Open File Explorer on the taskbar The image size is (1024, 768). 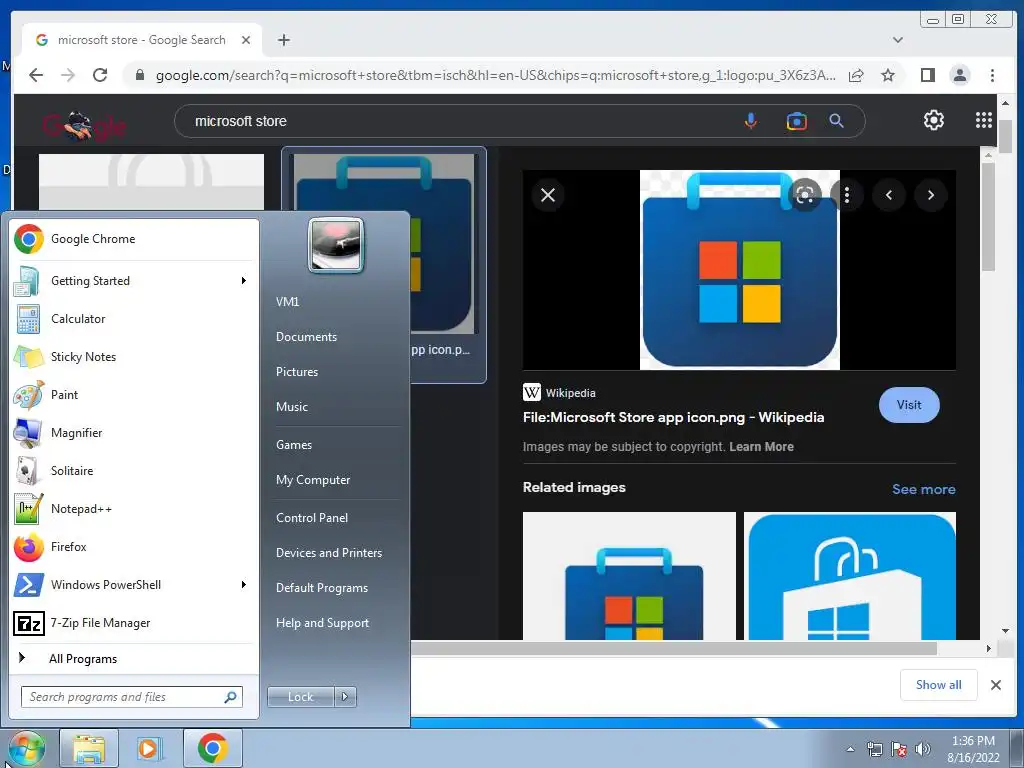pyautogui.click(x=89, y=748)
